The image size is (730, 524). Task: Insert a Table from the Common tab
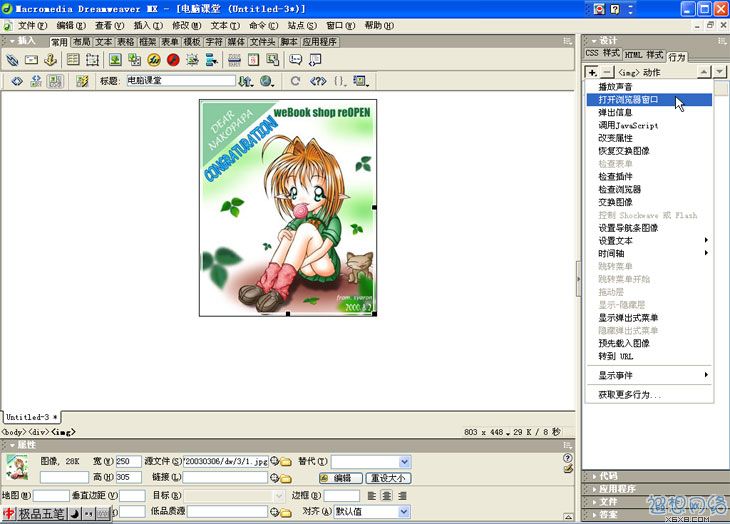[x=73, y=60]
